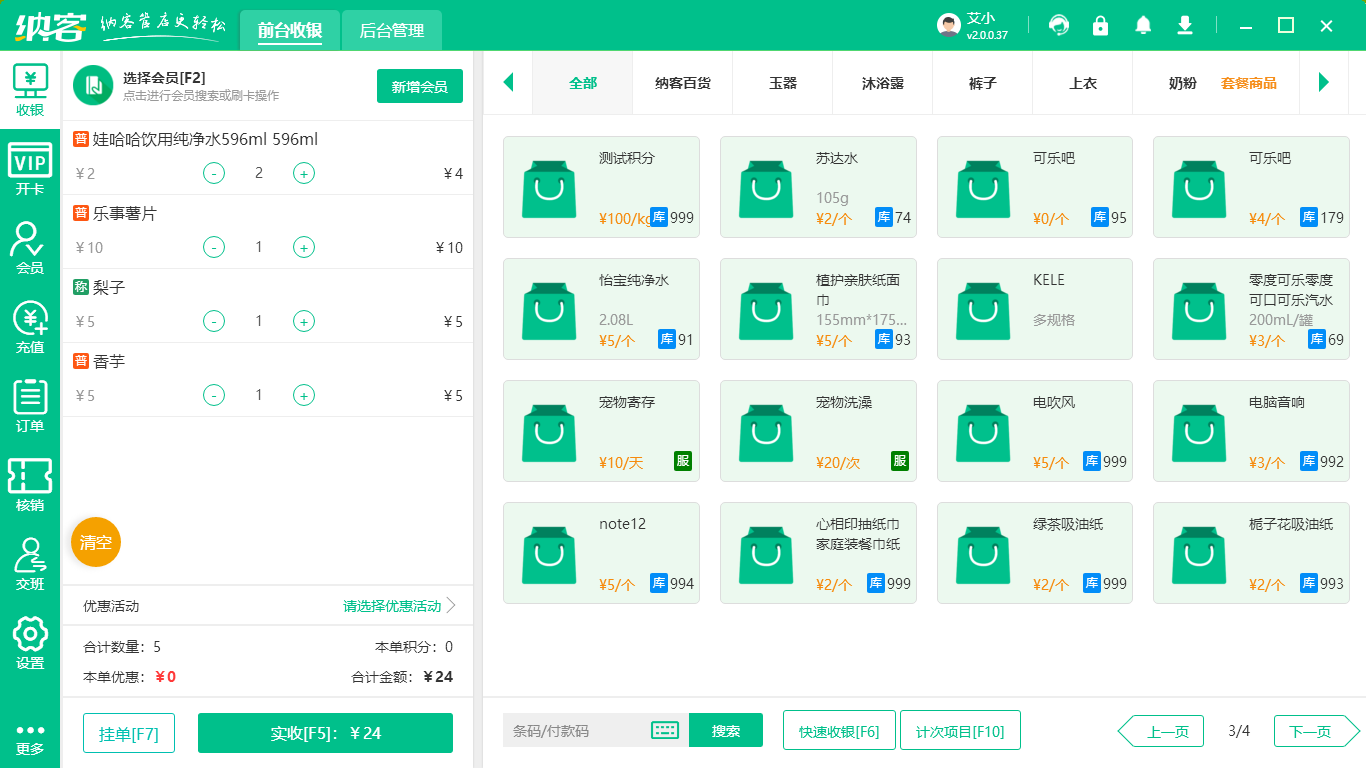Add 植护亲肤纸面巾 product to cart
Image resolution: width=1366 pixels, height=768 pixels.
coord(818,309)
